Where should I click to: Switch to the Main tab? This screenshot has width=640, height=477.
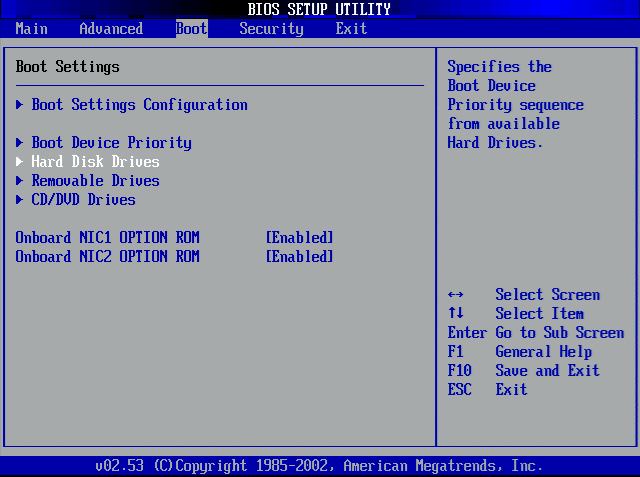pyautogui.click(x=31, y=29)
